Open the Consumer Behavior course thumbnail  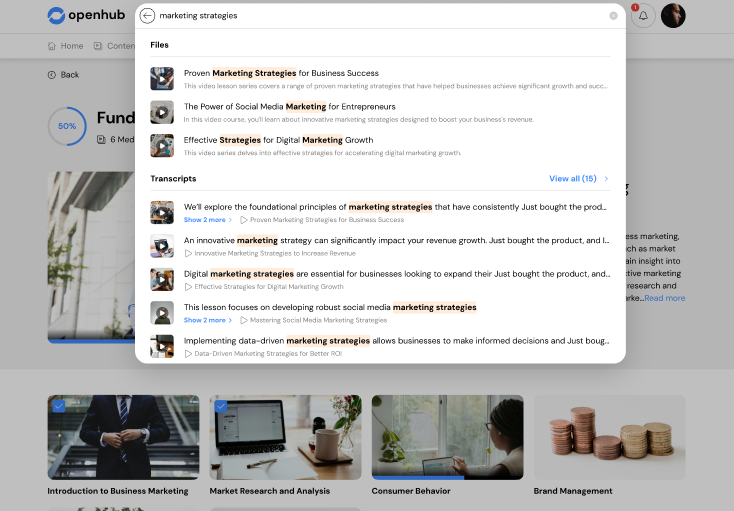pos(447,437)
